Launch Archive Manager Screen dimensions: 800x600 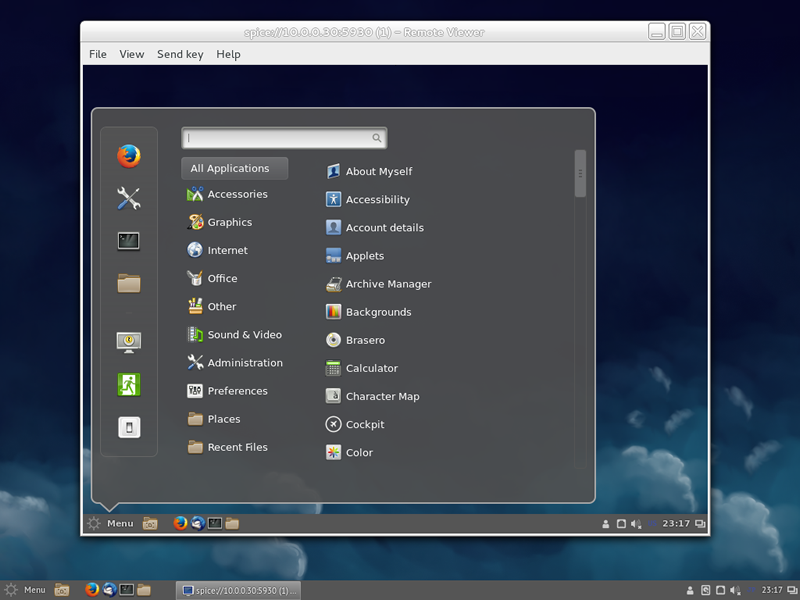[x=379, y=284]
